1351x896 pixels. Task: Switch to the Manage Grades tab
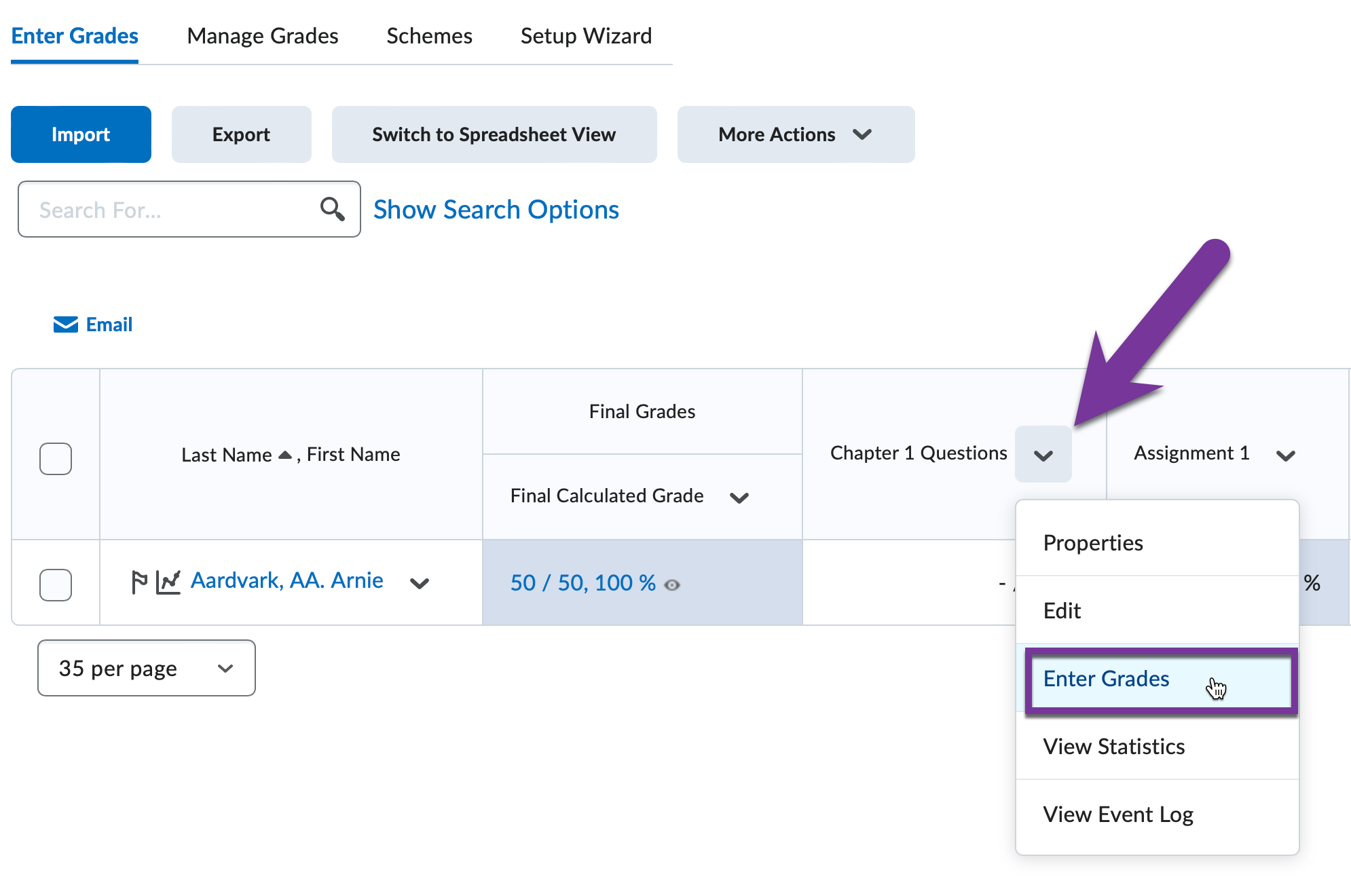[263, 36]
